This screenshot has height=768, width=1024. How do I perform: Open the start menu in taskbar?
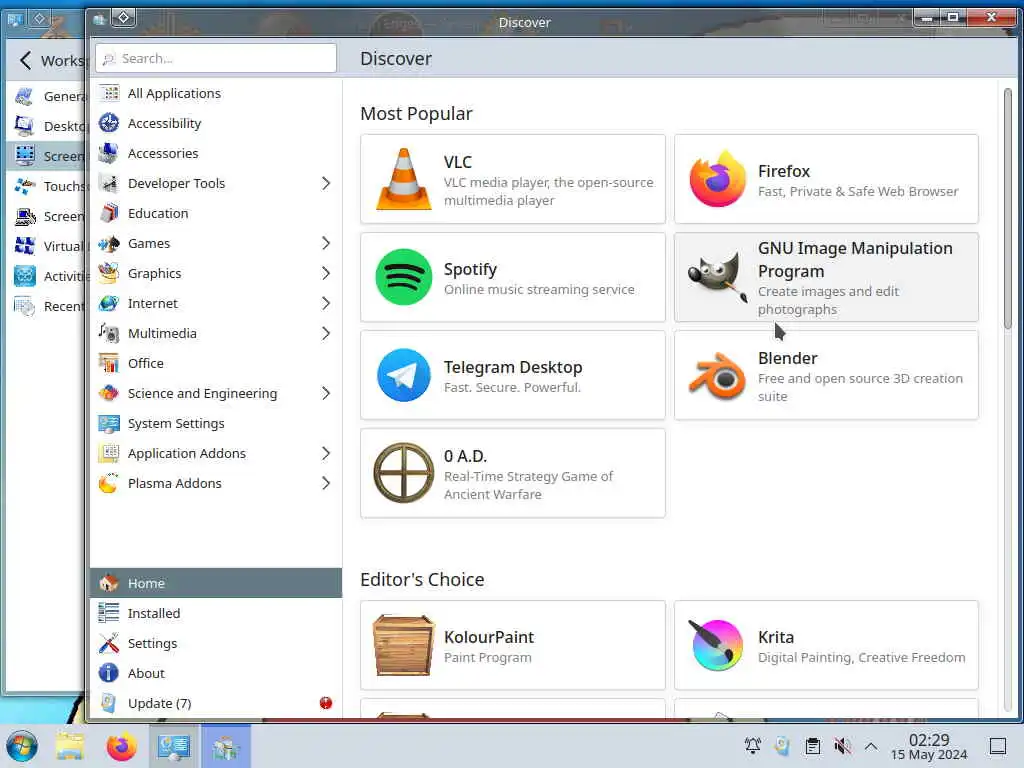(x=22, y=746)
